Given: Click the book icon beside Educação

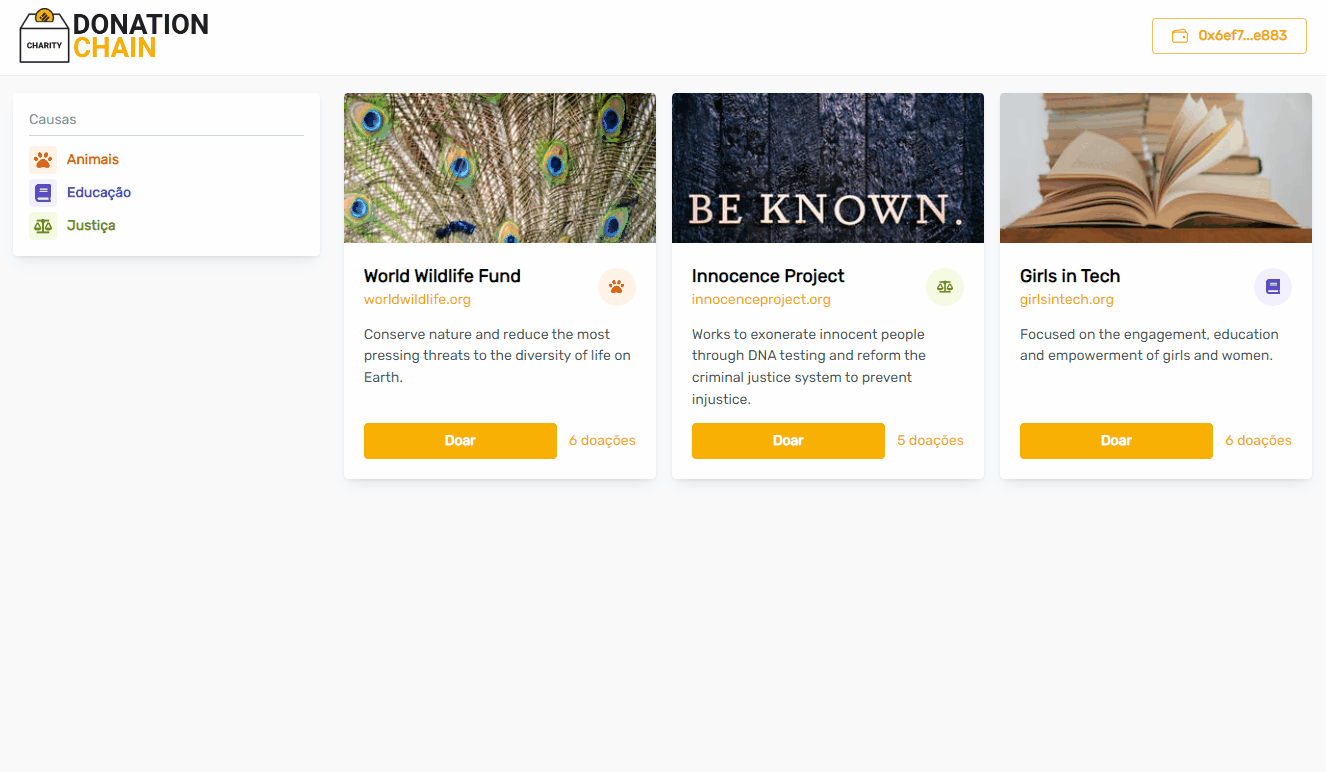Looking at the screenshot, I should click(x=43, y=193).
